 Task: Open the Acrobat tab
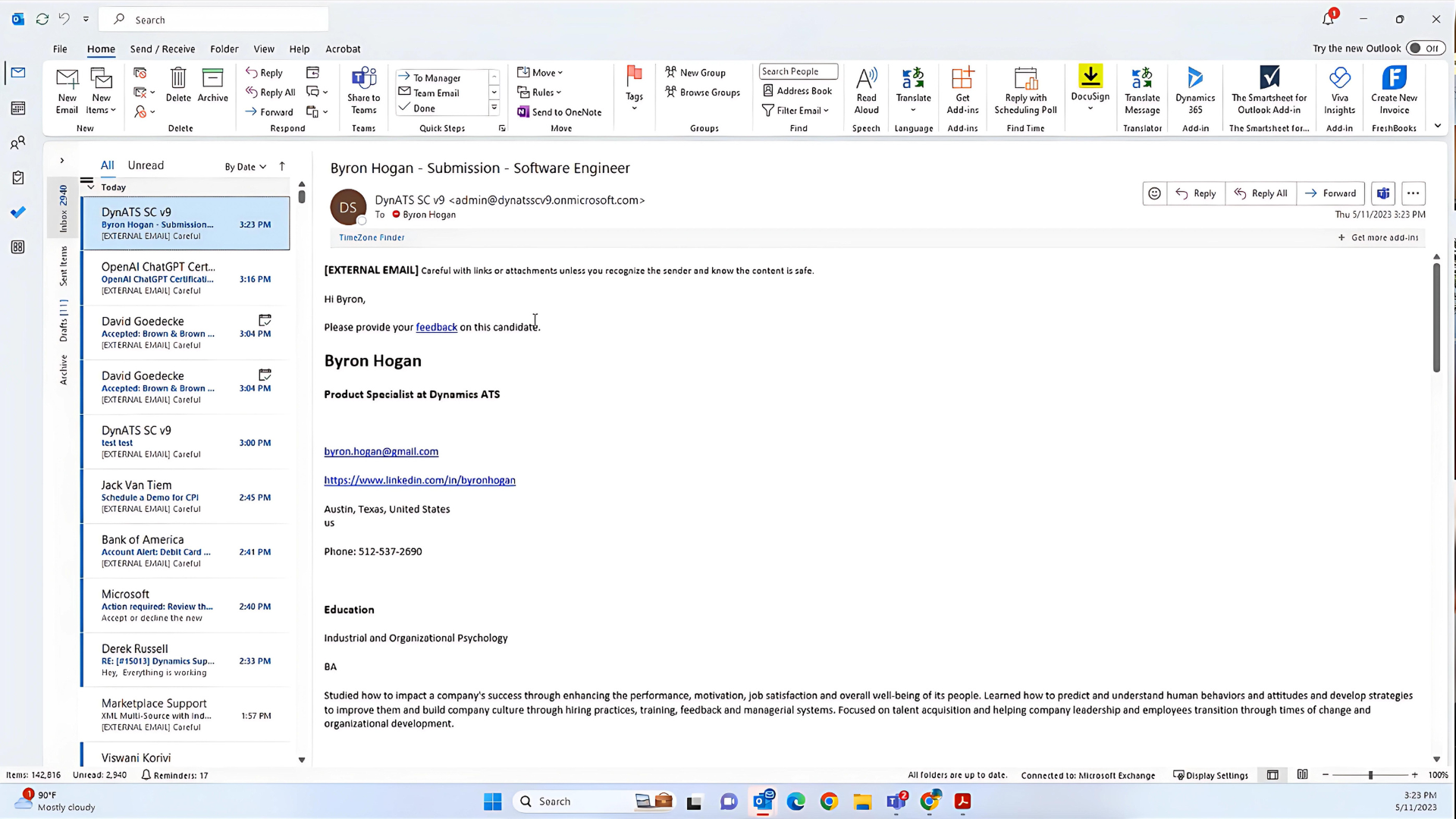click(343, 49)
